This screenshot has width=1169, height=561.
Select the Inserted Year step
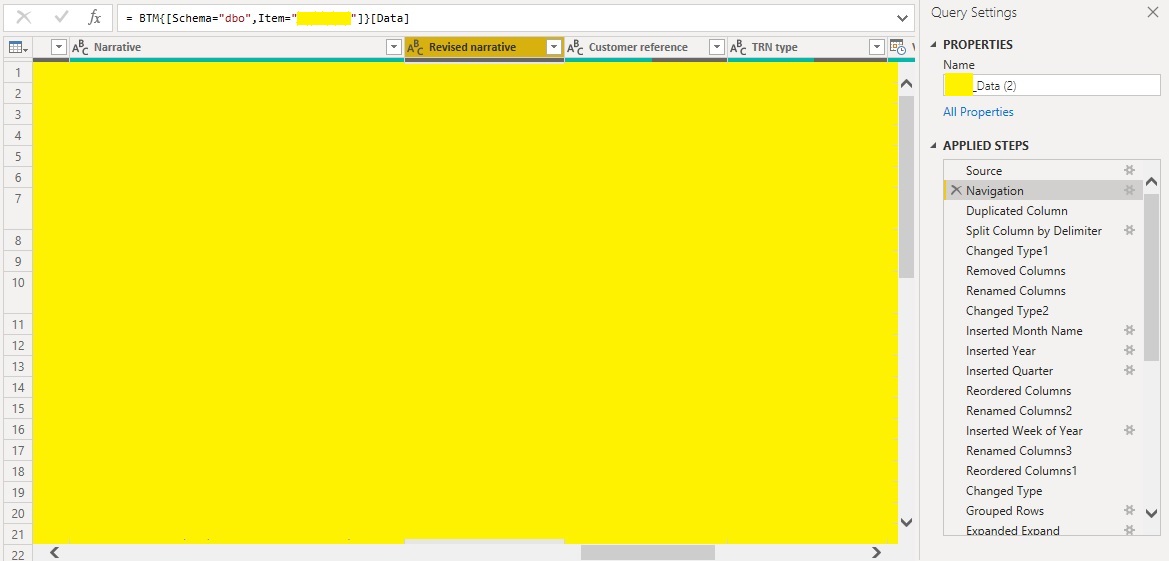pyautogui.click(x=1043, y=351)
